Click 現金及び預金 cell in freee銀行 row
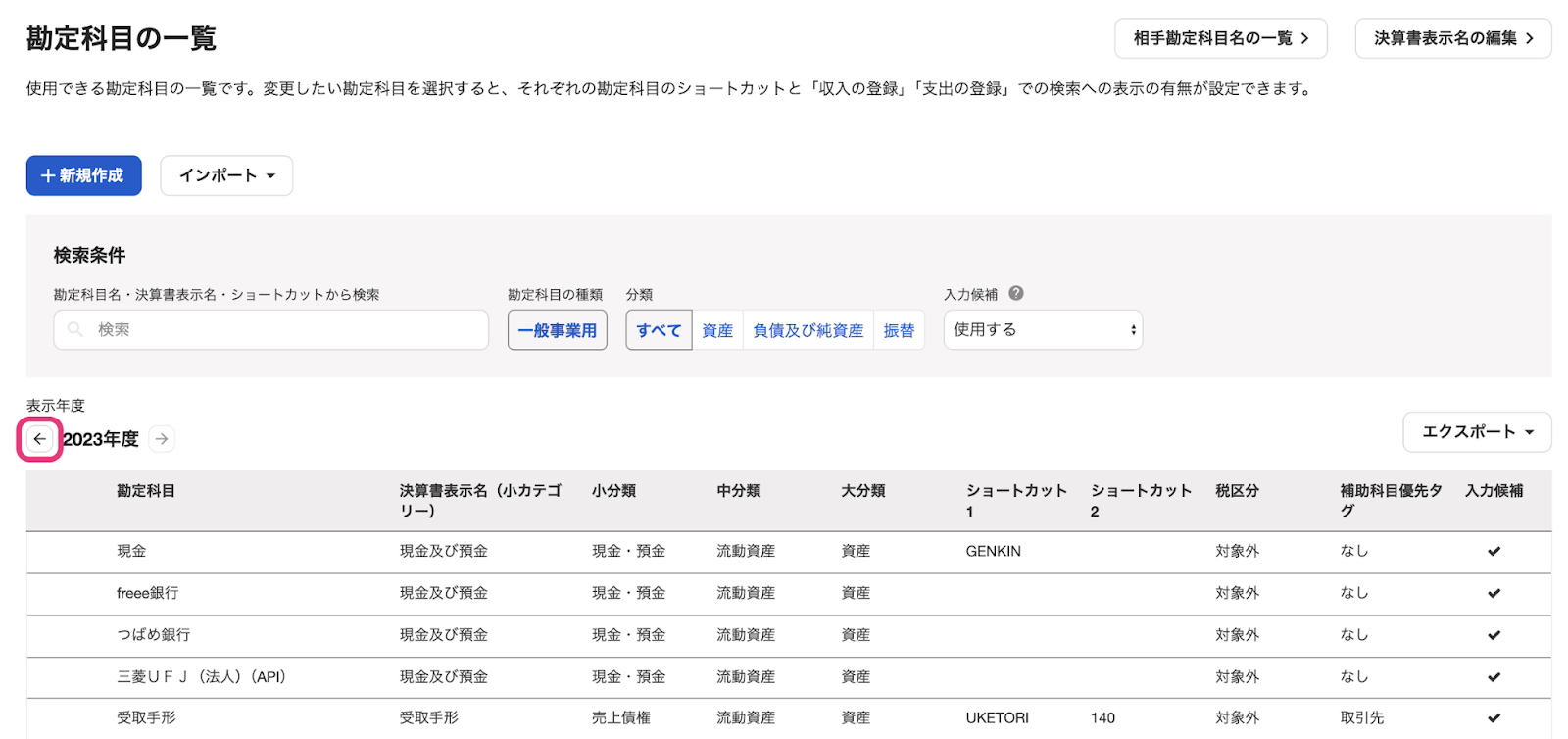The width and height of the screenshot is (1568, 739). pyautogui.click(x=444, y=593)
